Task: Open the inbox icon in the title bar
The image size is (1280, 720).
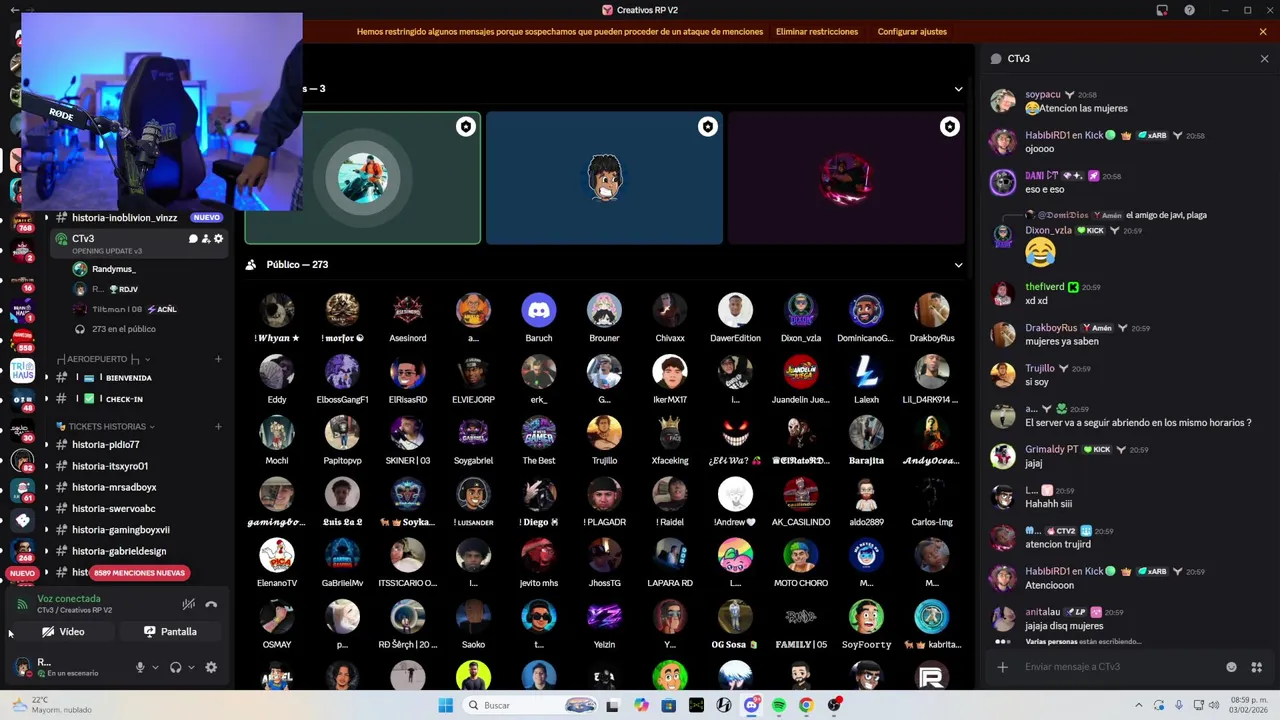Action: pyautogui.click(x=1162, y=10)
